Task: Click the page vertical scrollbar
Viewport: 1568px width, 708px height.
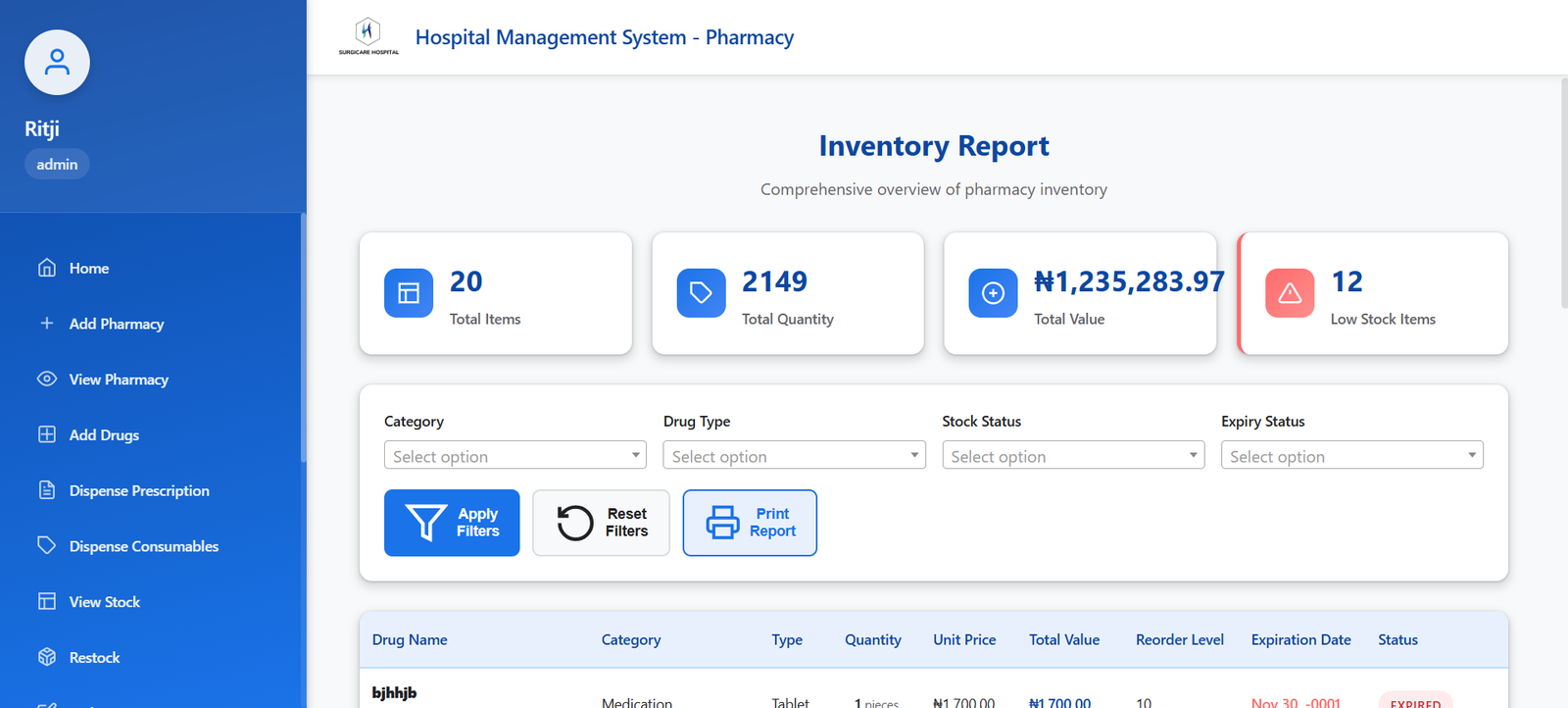Action: click(x=1563, y=196)
